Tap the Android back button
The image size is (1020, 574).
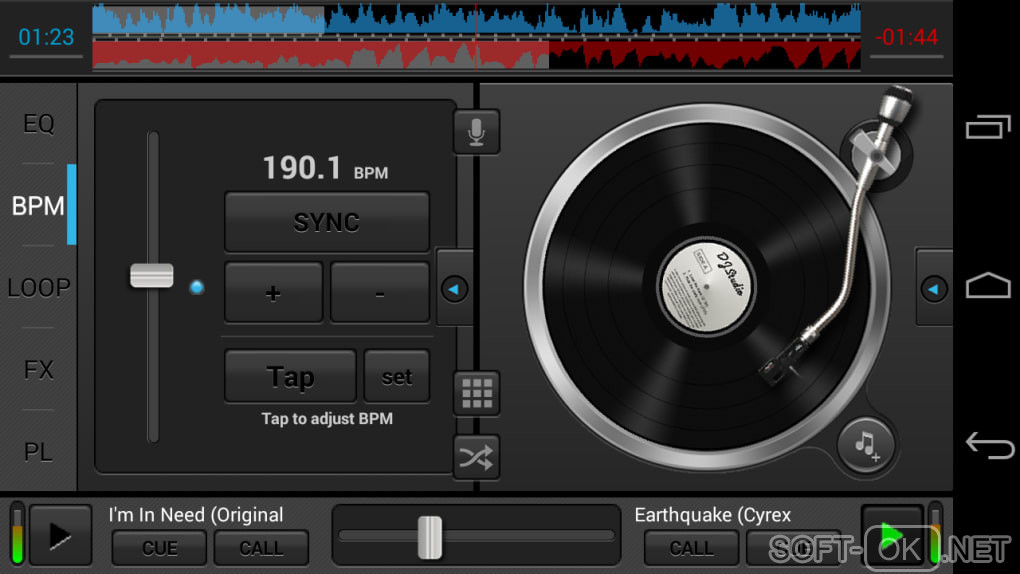tap(989, 445)
